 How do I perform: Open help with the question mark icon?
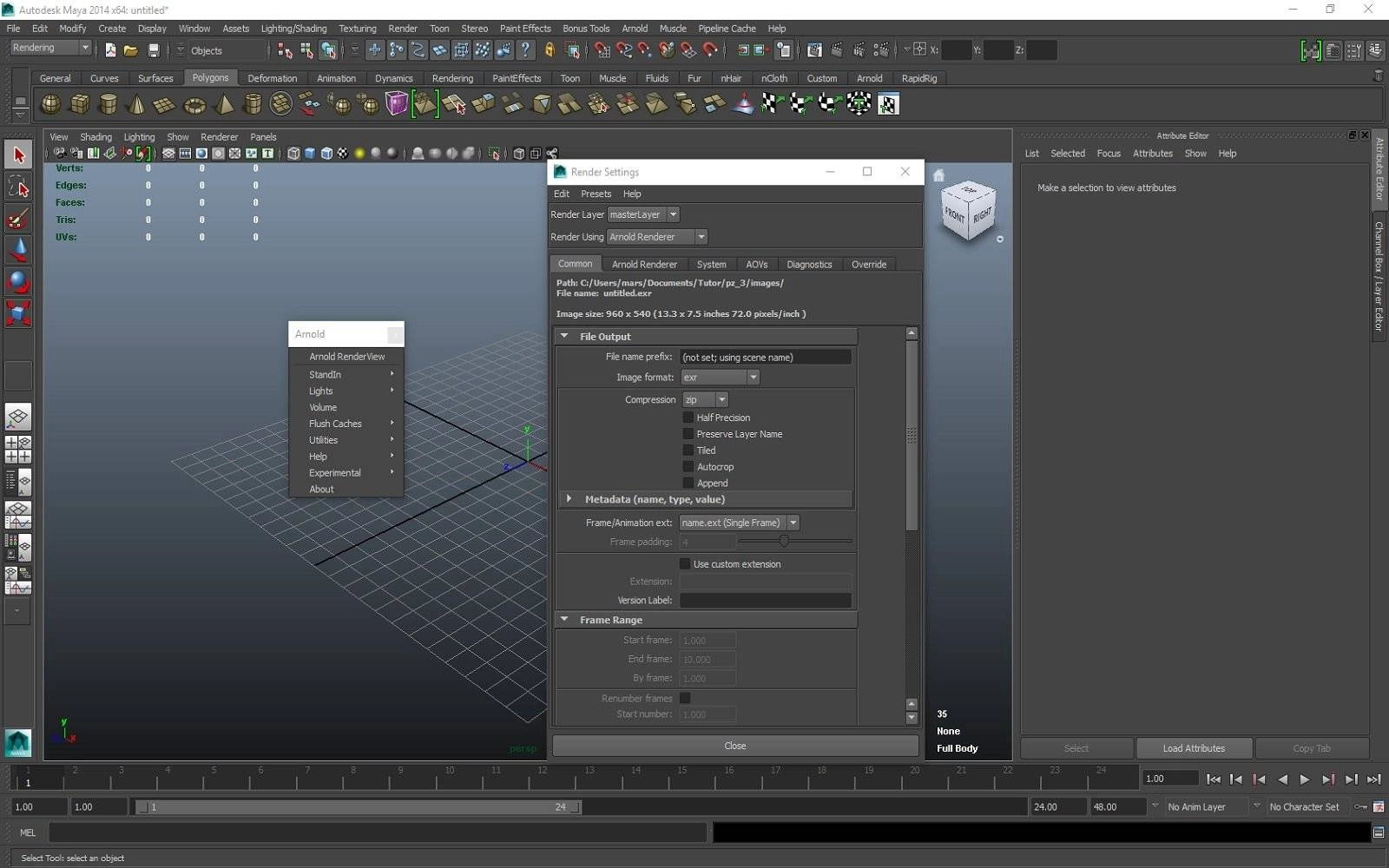pos(524,50)
